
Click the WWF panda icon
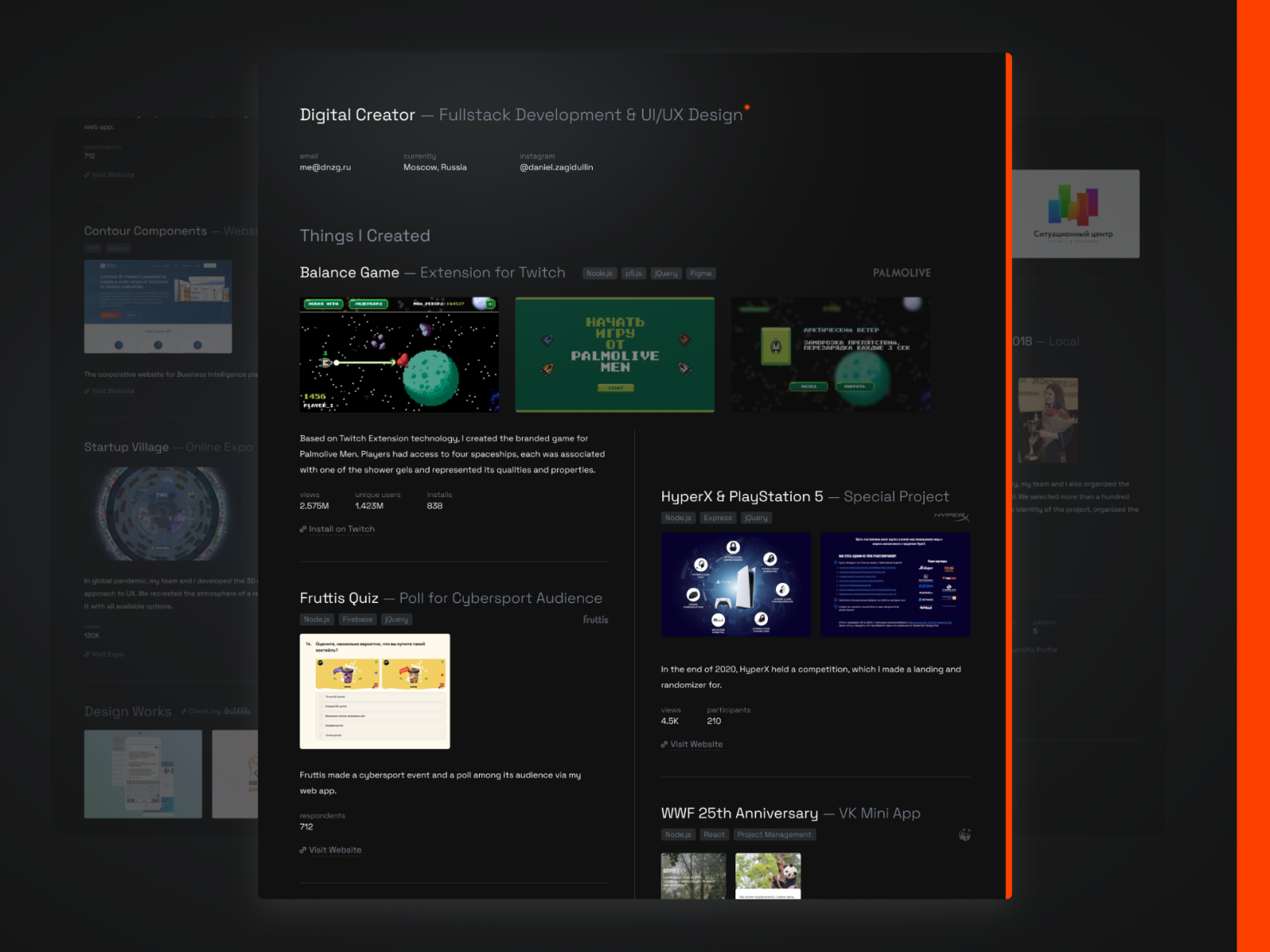point(964,835)
